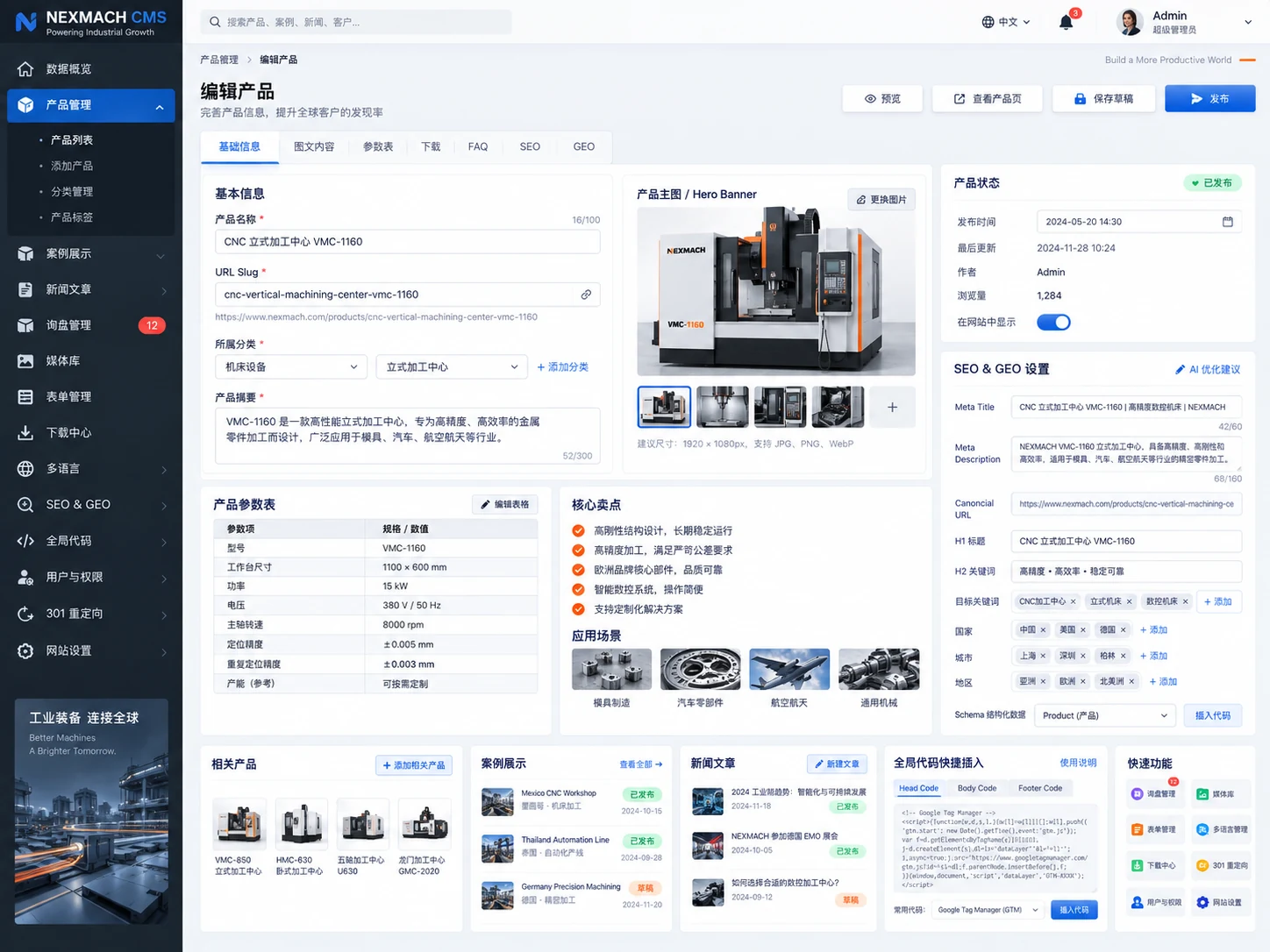
Task: Select the second product image thumbnail
Action: pos(722,407)
